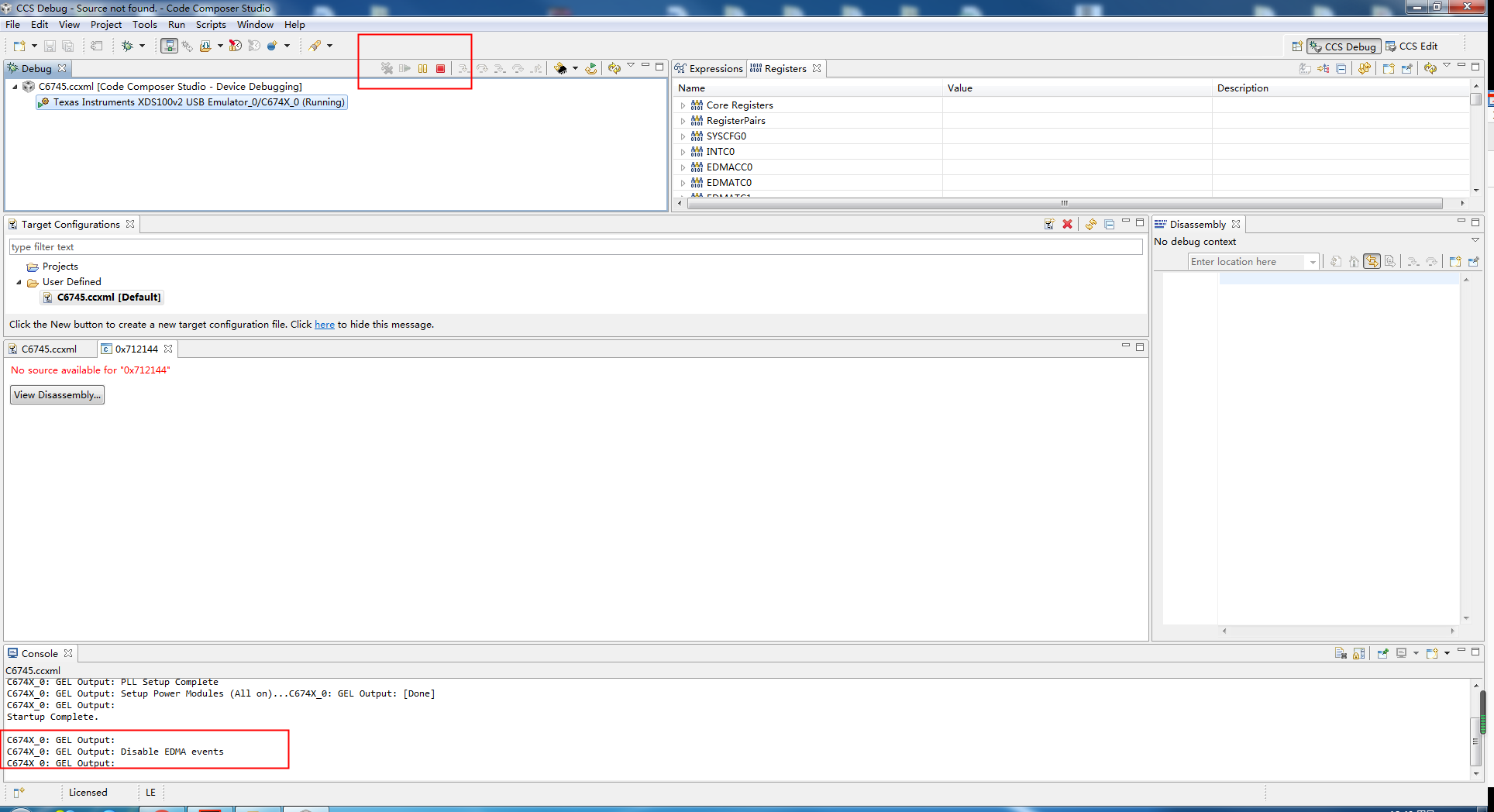This screenshot has height=812, width=1494.
Task: Click the View Disassembly button
Action: 57,395
